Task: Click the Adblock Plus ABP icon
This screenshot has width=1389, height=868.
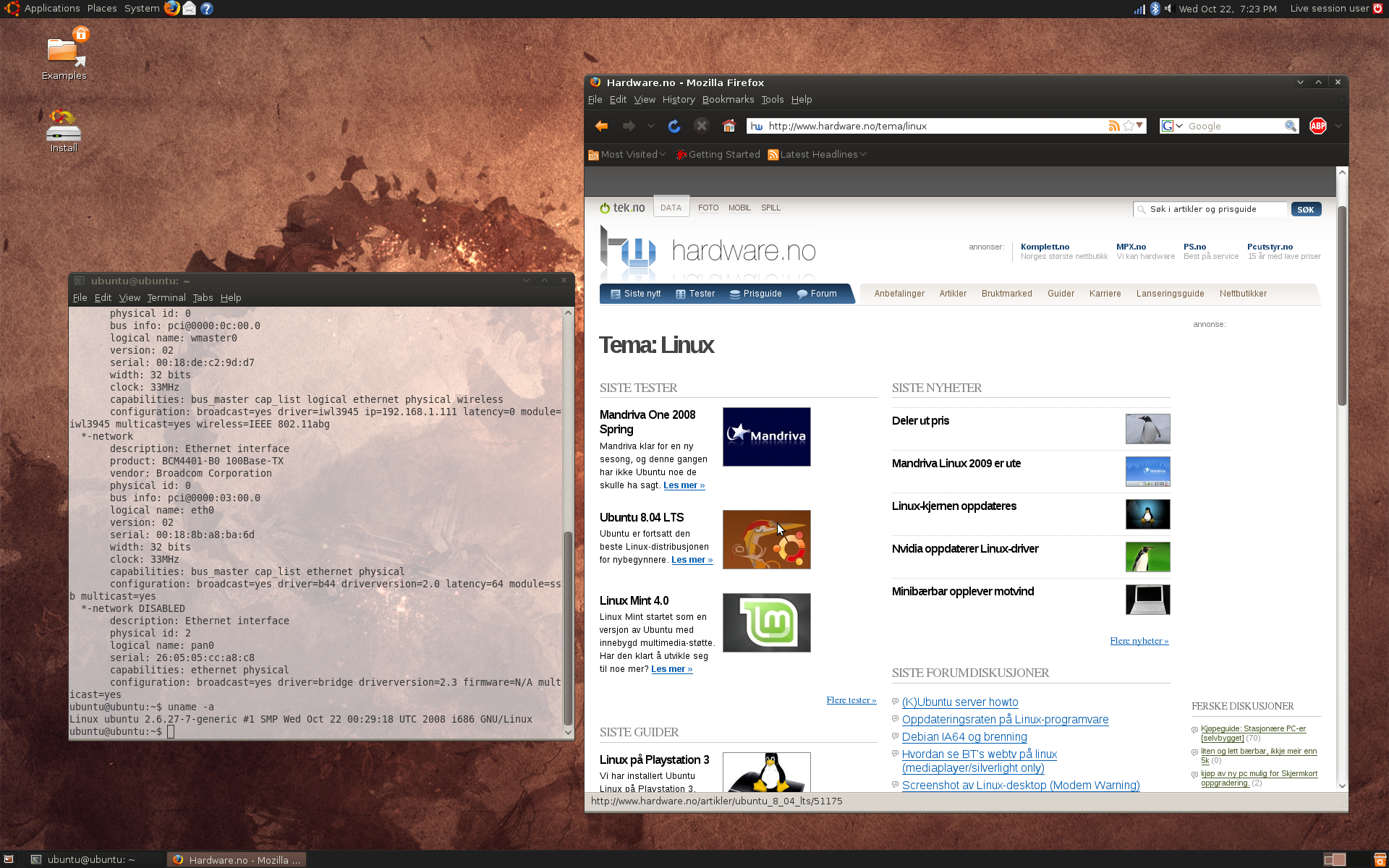Action: [x=1318, y=126]
